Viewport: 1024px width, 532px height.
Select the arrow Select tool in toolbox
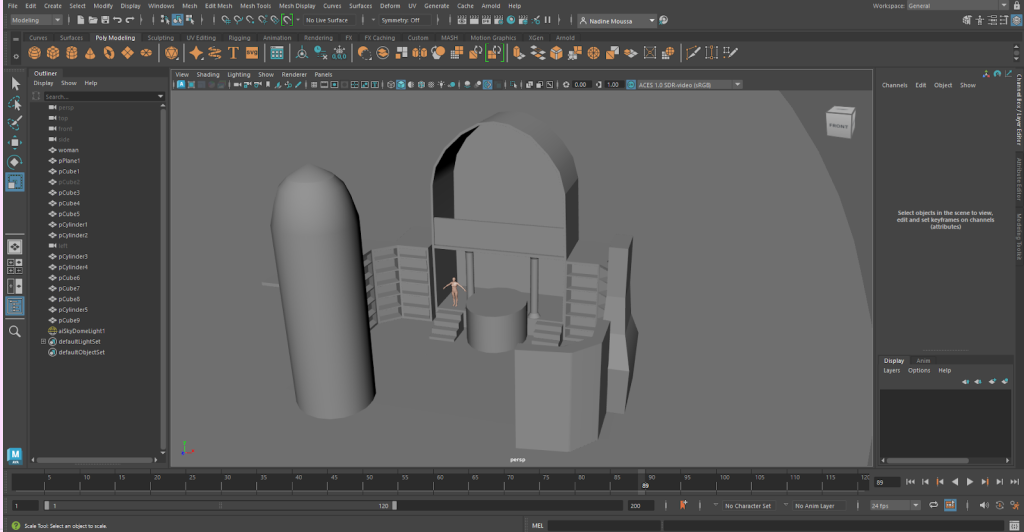pos(15,84)
